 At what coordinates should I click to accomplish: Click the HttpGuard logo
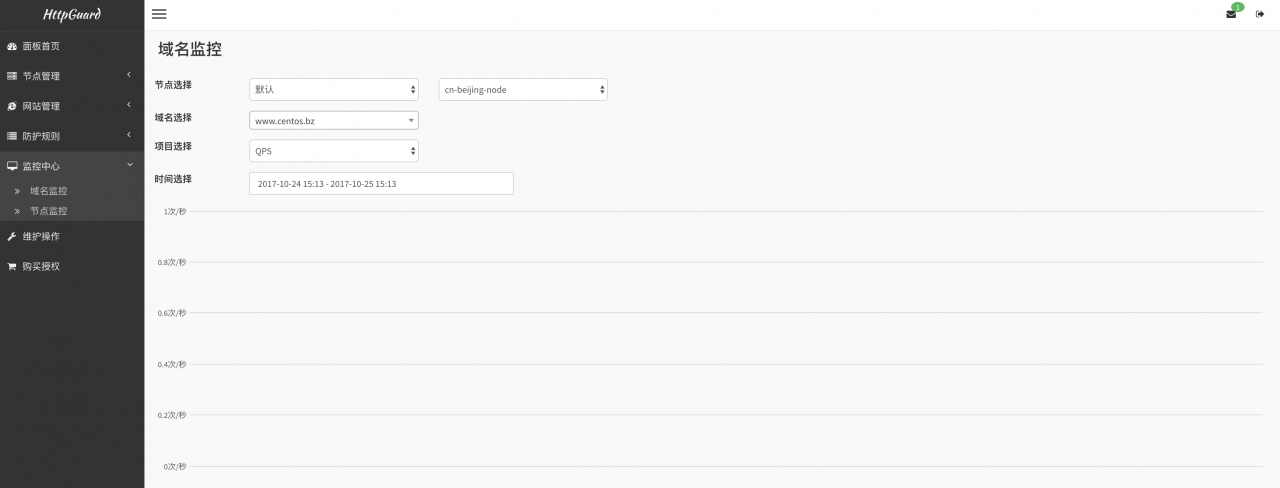[x=72, y=14]
